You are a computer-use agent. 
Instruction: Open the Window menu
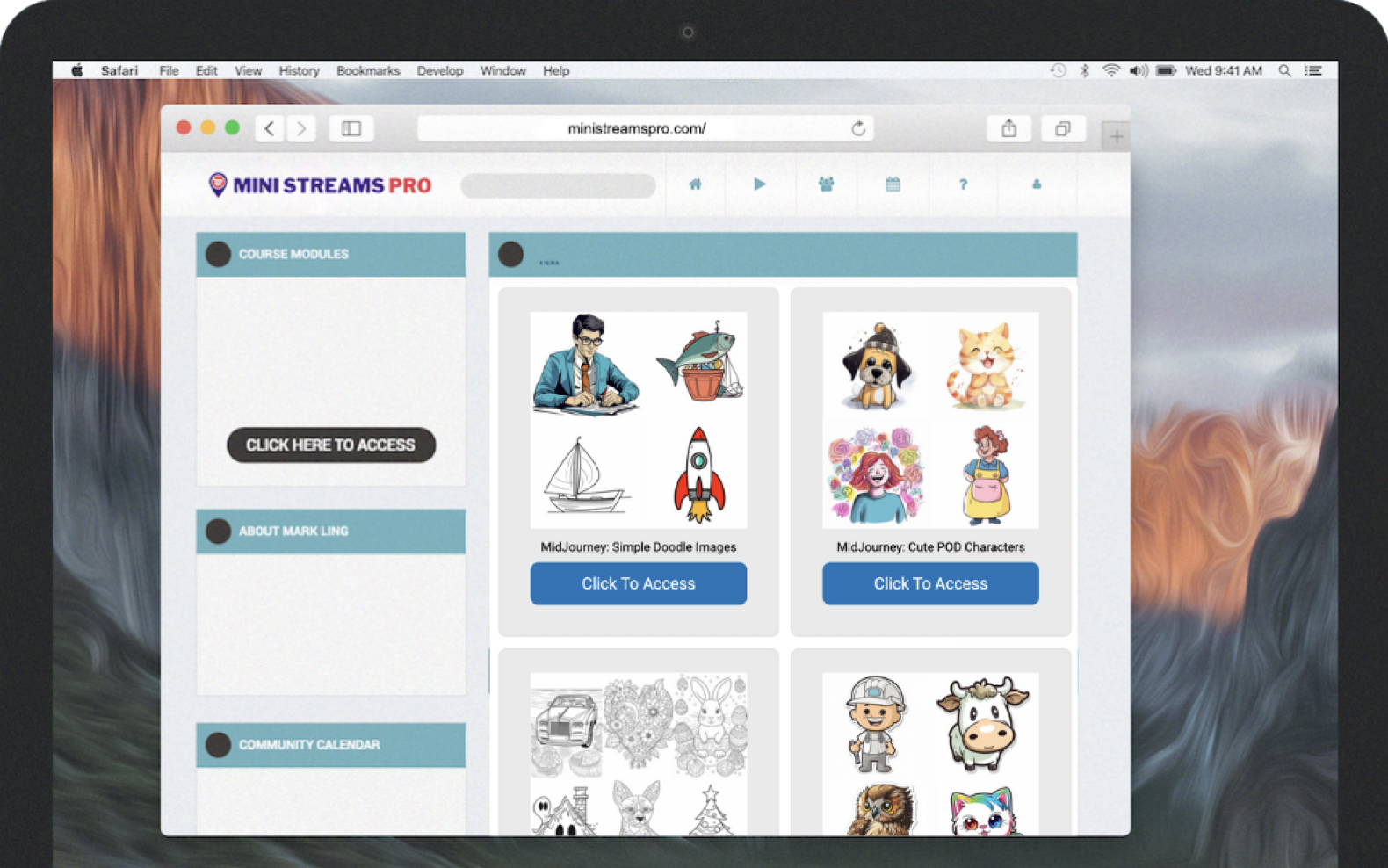tap(502, 70)
